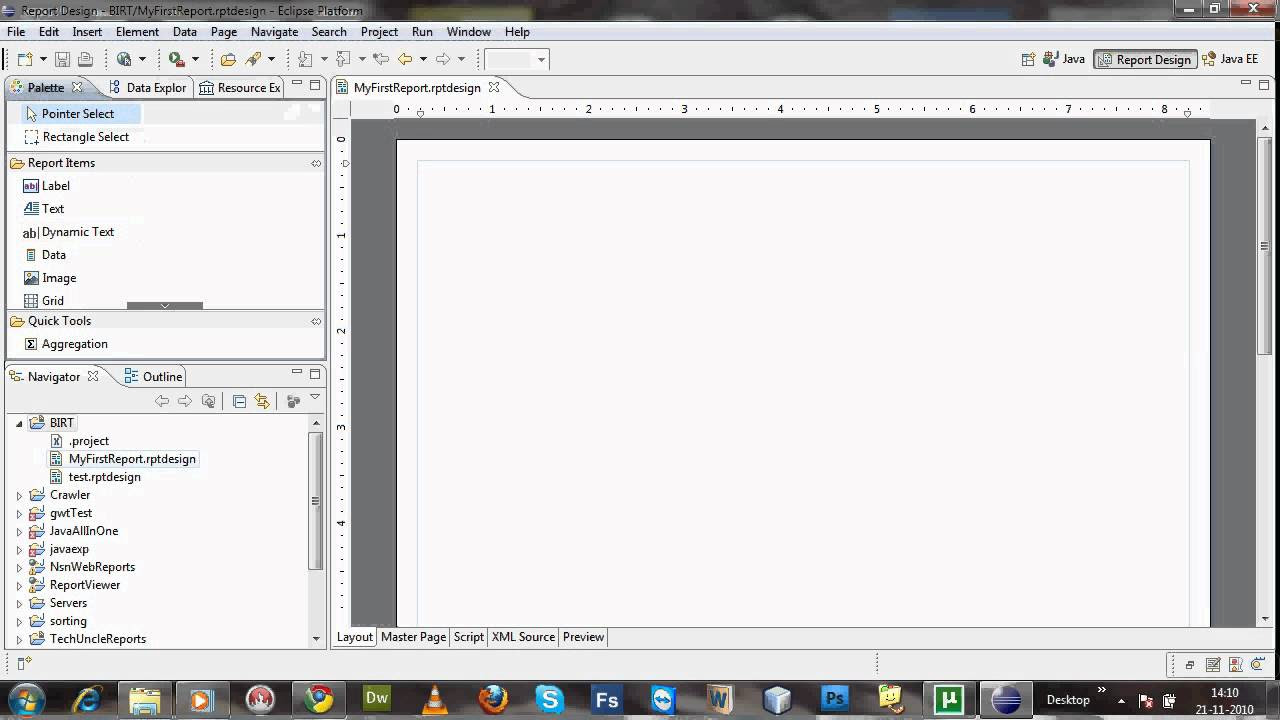
Task: Click the Last Edit Location arrow icon
Action: pyautogui.click(x=380, y=60)
